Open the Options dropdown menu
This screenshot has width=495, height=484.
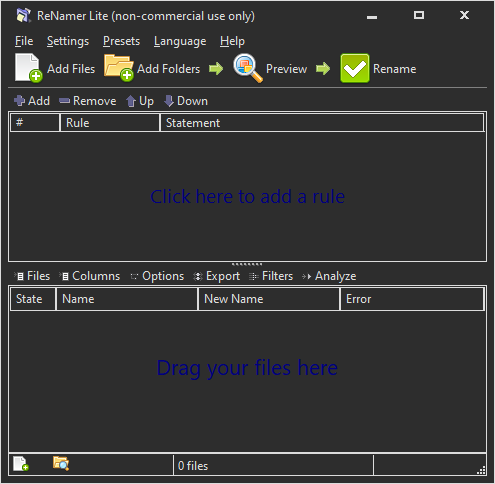[157, 276]
